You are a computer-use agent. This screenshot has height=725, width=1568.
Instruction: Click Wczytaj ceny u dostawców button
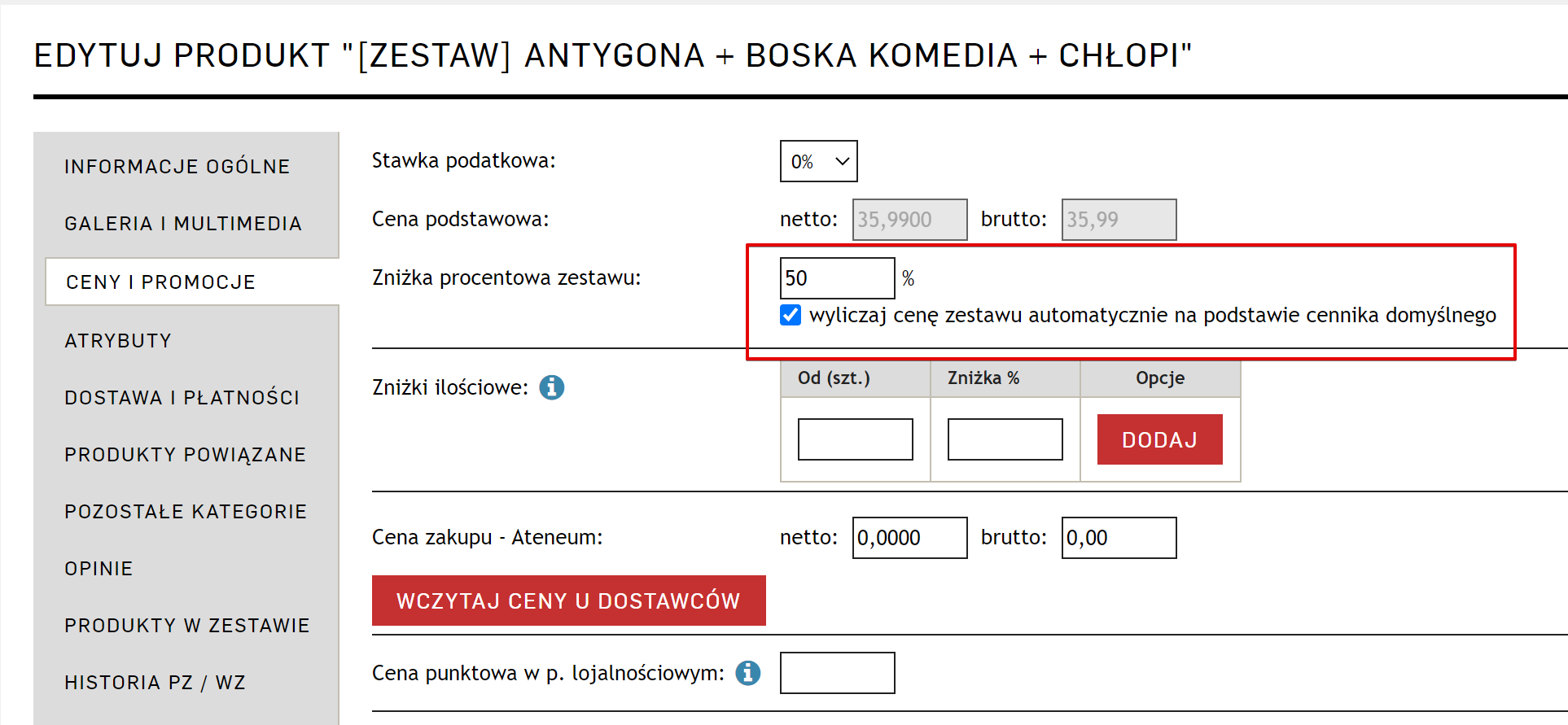click(568, 601)
